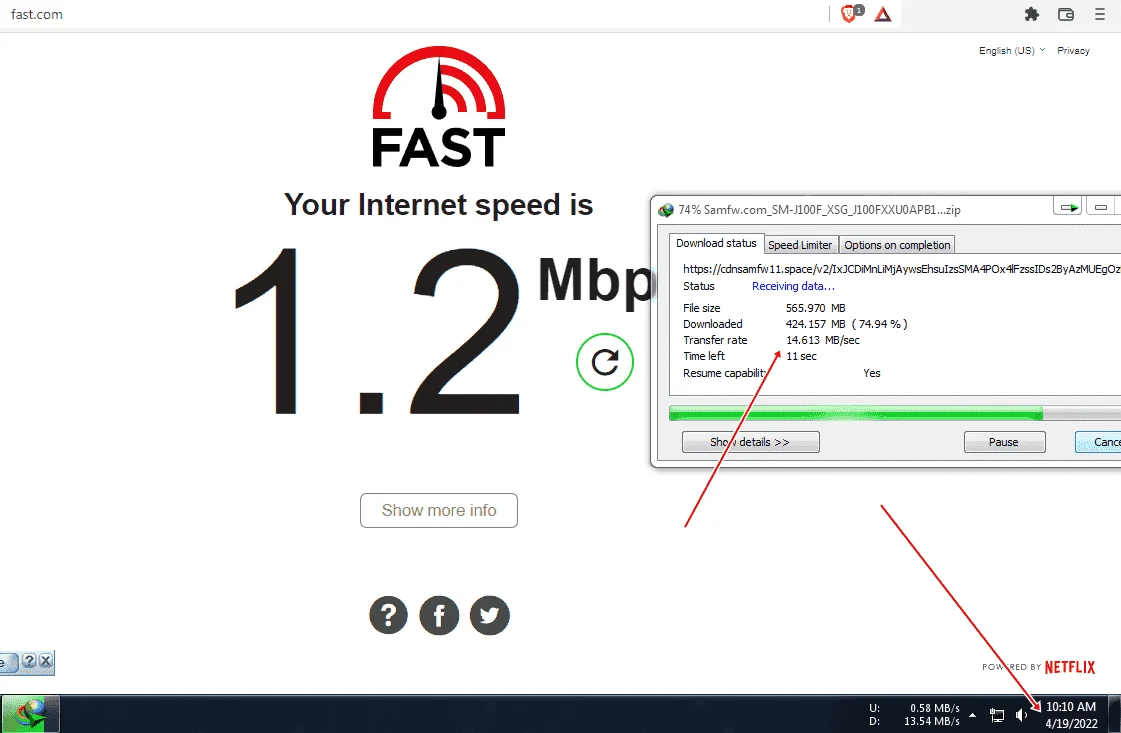This screenshot has width=1121, height=733.
Task: Cancel the current download
Action: 1098,442
